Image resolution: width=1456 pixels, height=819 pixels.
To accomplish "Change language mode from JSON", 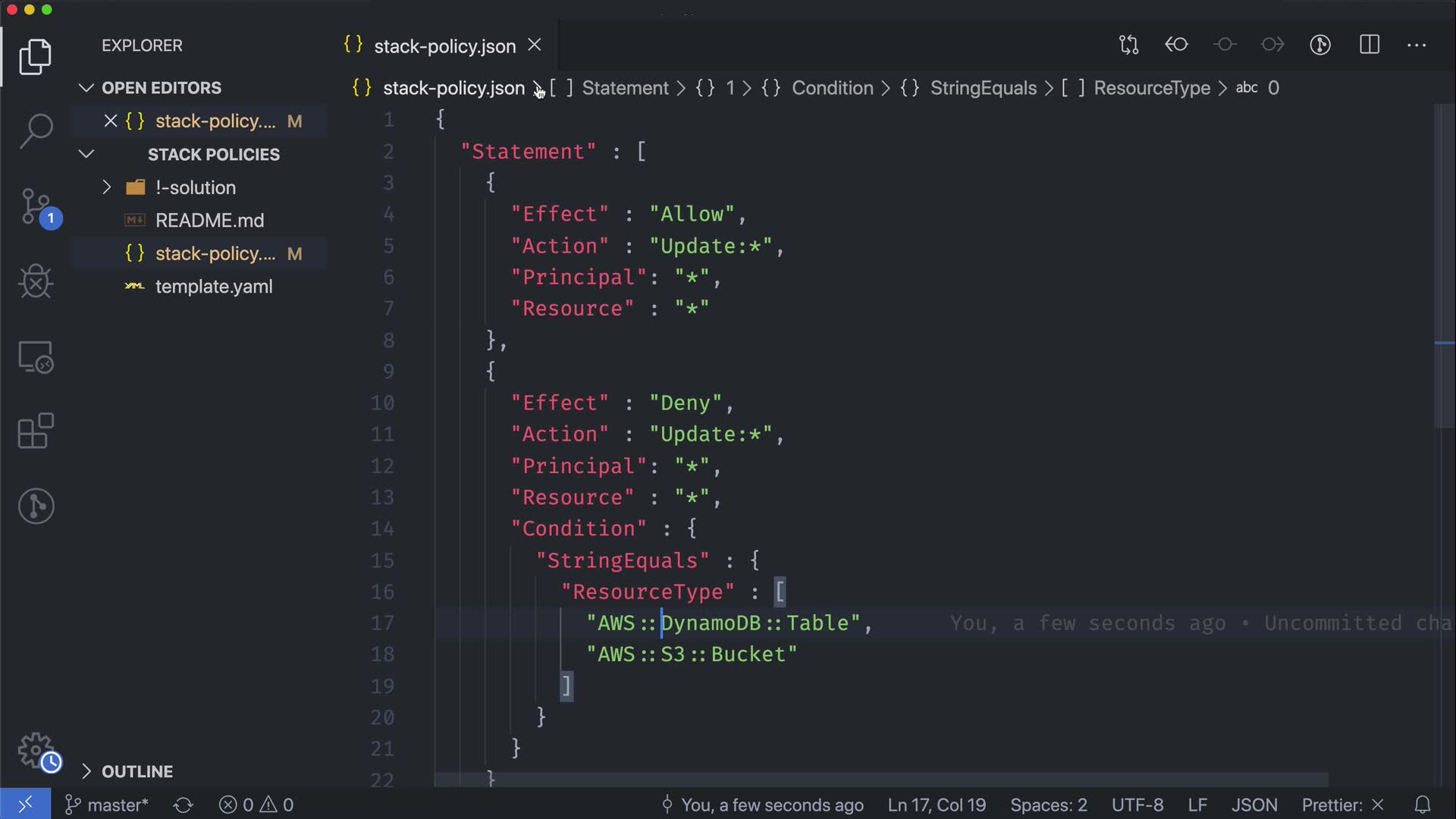I will pyautogui.click(x=1254, y=805).
